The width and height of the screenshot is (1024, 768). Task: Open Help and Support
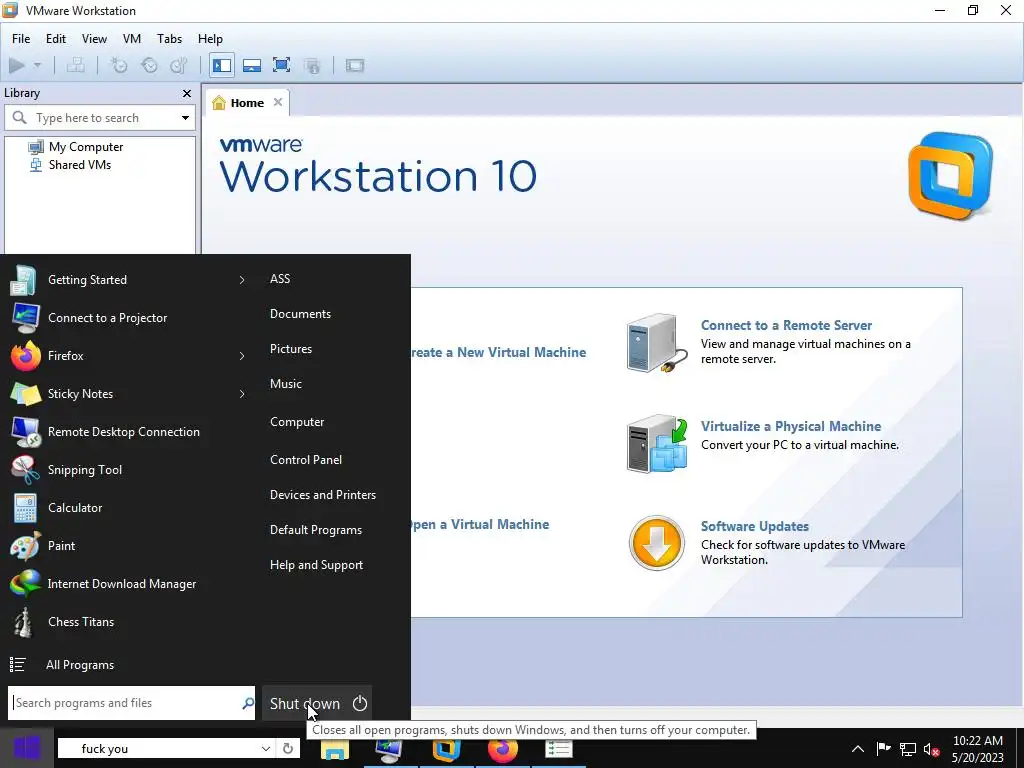coord(316,565)
